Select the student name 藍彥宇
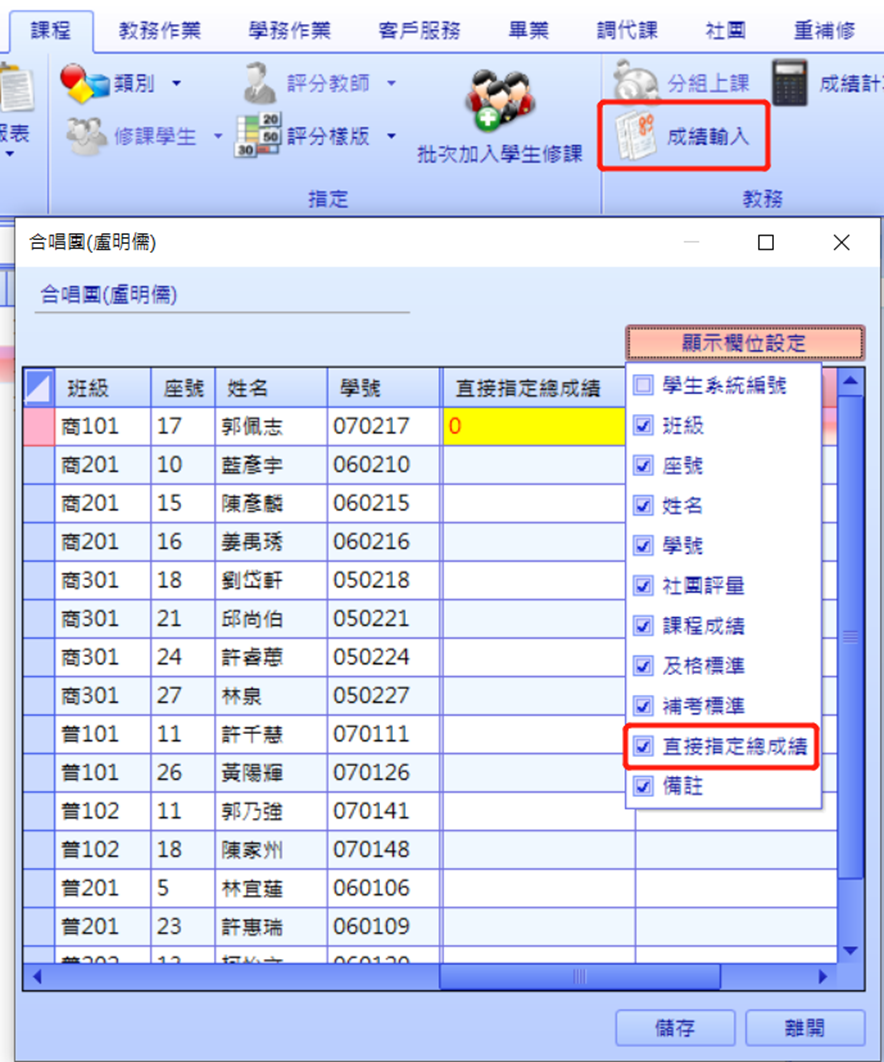Viewport: 884px width, 1062px height. coord(252,465)
